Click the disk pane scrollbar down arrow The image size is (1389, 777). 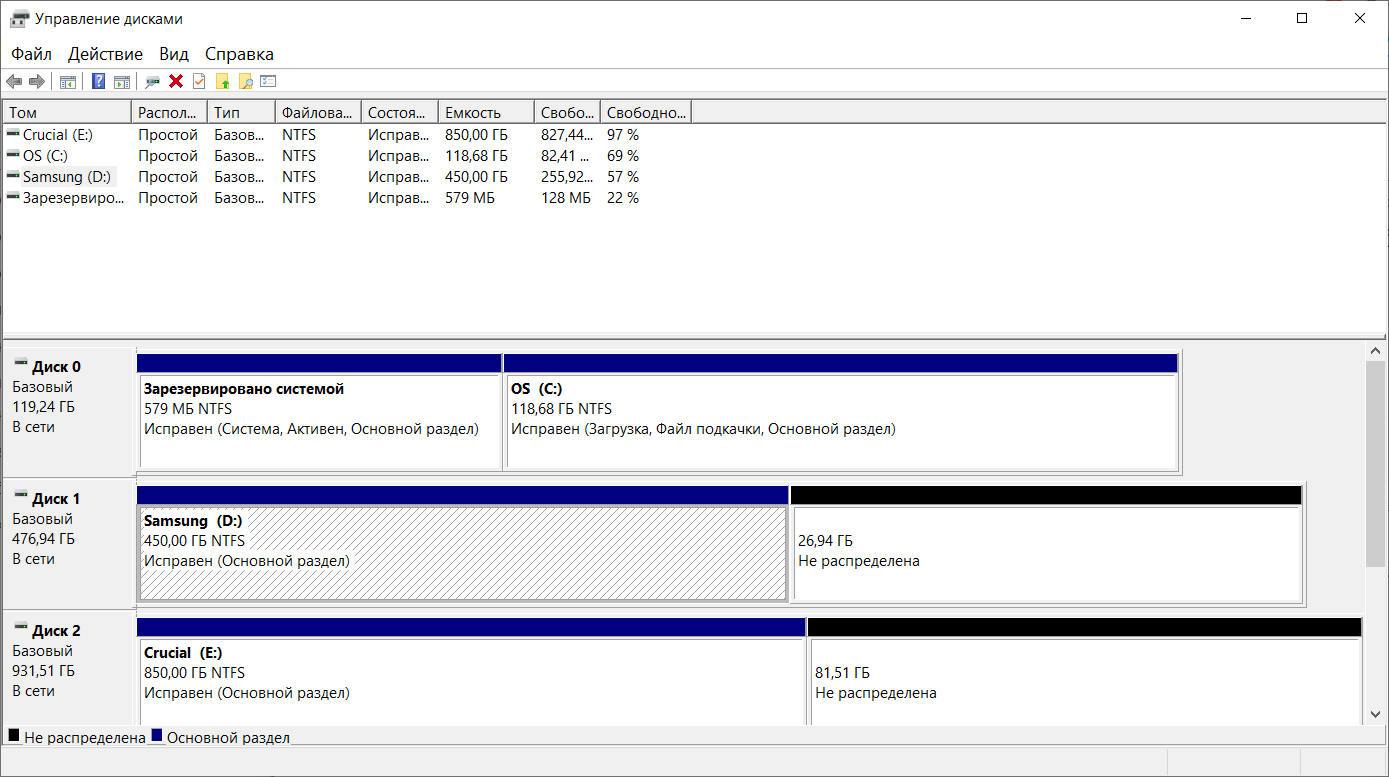[x=1375, y=715]
